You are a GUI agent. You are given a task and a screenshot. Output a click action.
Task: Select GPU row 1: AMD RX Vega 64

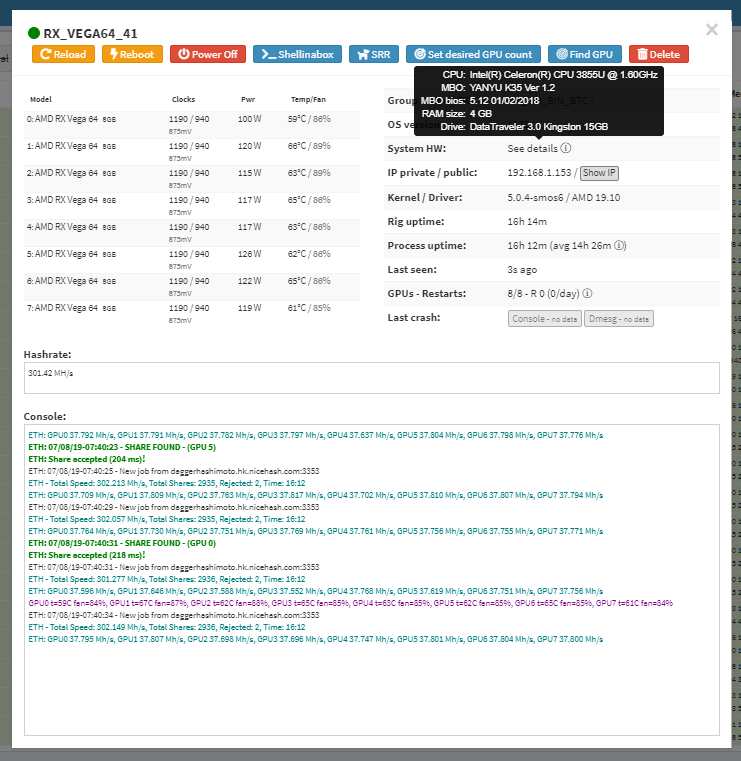coord(192,152)
